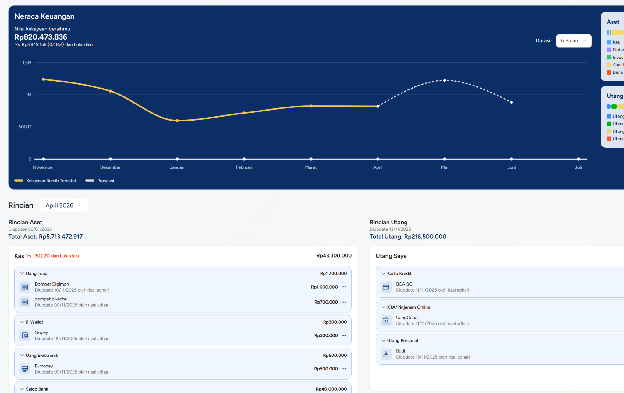Collapse the Utang Personal group chevron
Viewport: 624px width, 393px height.
383,340
